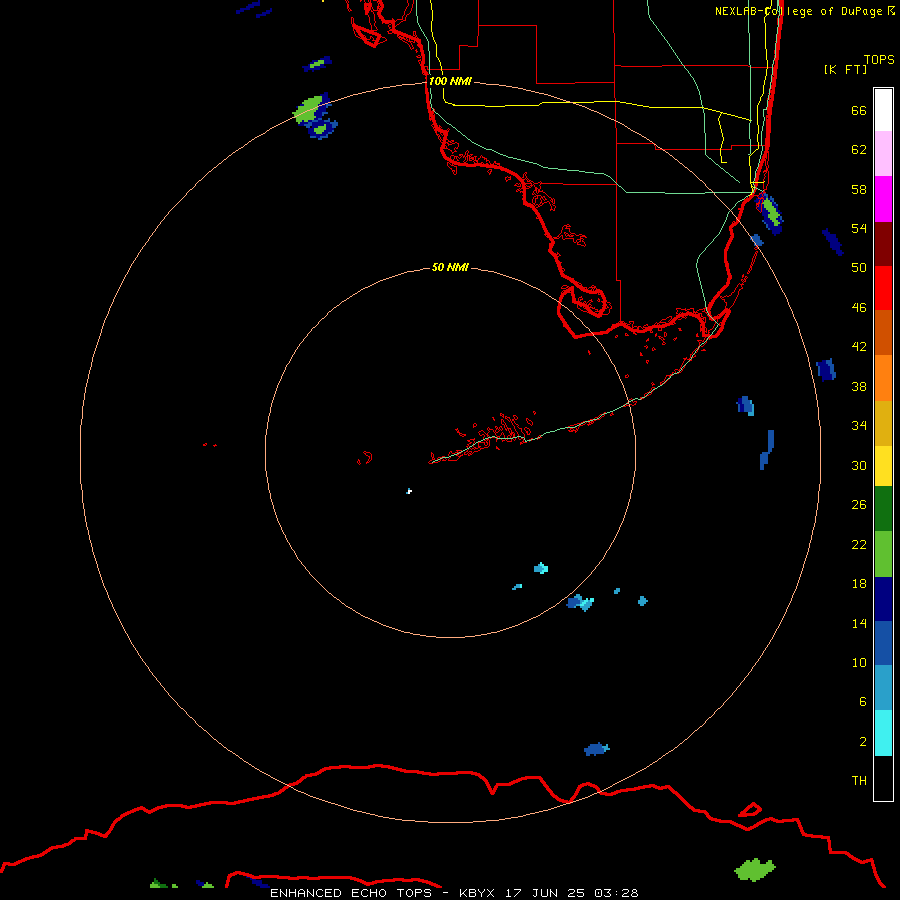Click the white swatch atop the tops legend

click(883, 110)
